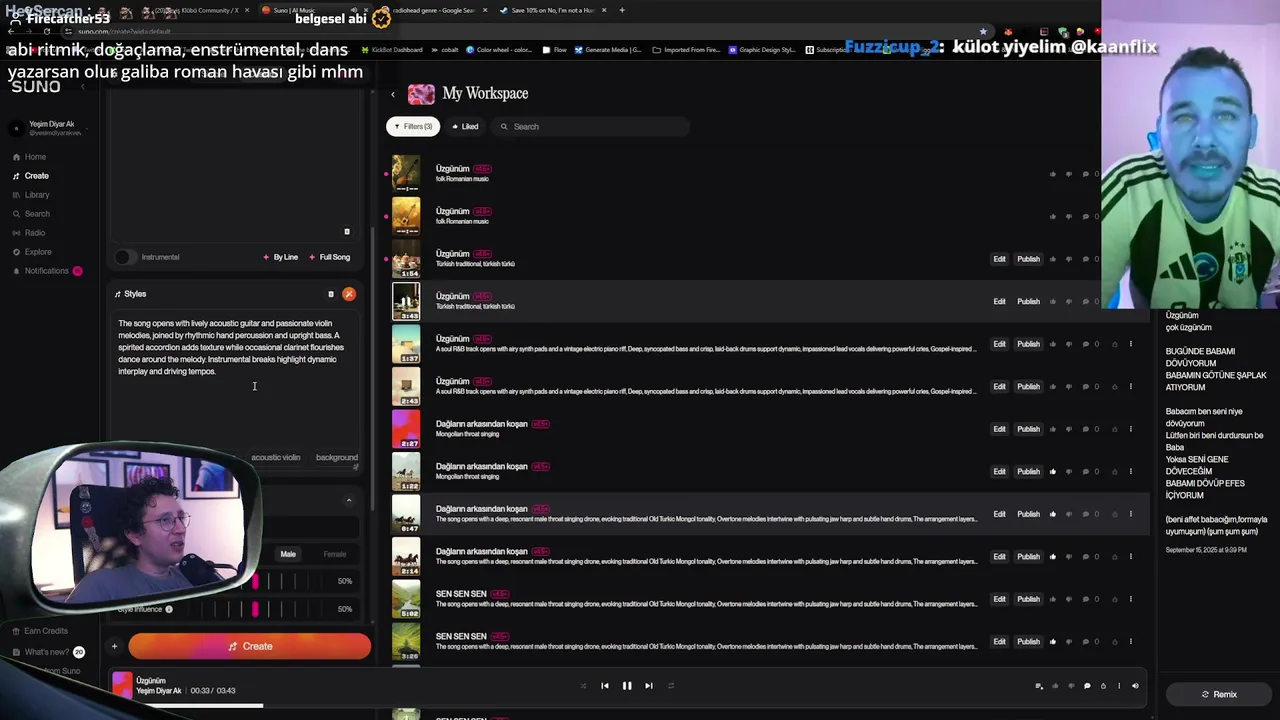Open the Filters (3) dropdown

click(413, 127)
